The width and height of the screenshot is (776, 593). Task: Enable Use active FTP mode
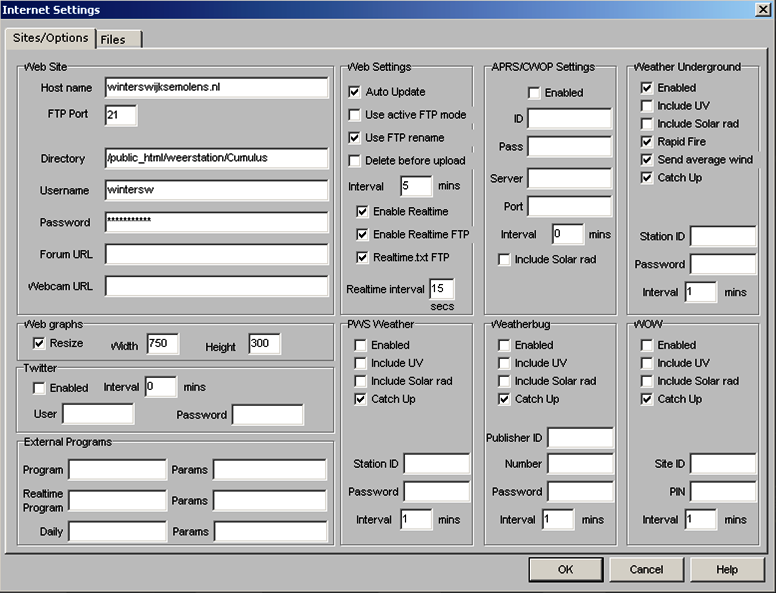point(355,115)
